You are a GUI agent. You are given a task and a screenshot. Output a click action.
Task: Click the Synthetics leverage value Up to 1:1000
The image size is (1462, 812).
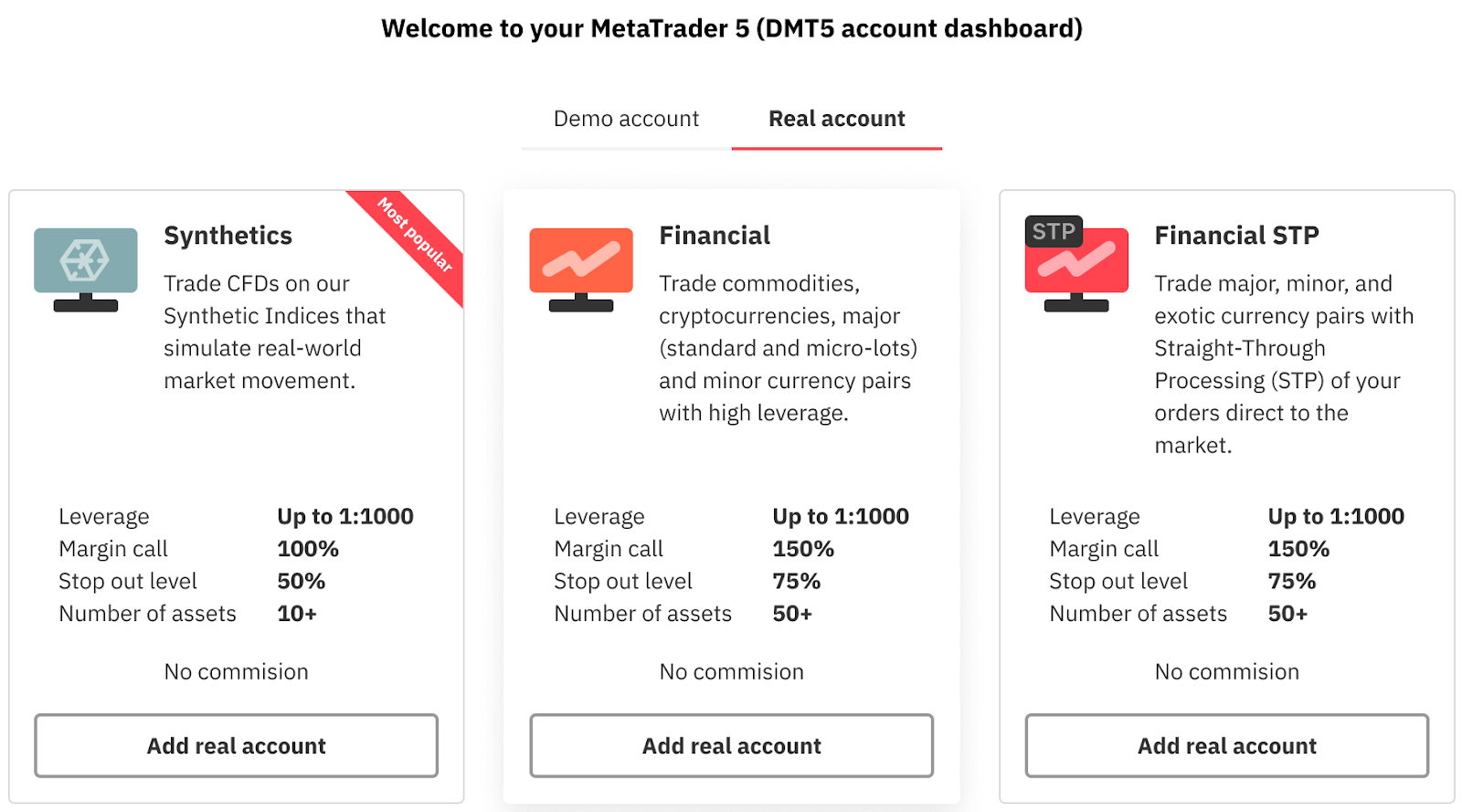click(345, 517)
